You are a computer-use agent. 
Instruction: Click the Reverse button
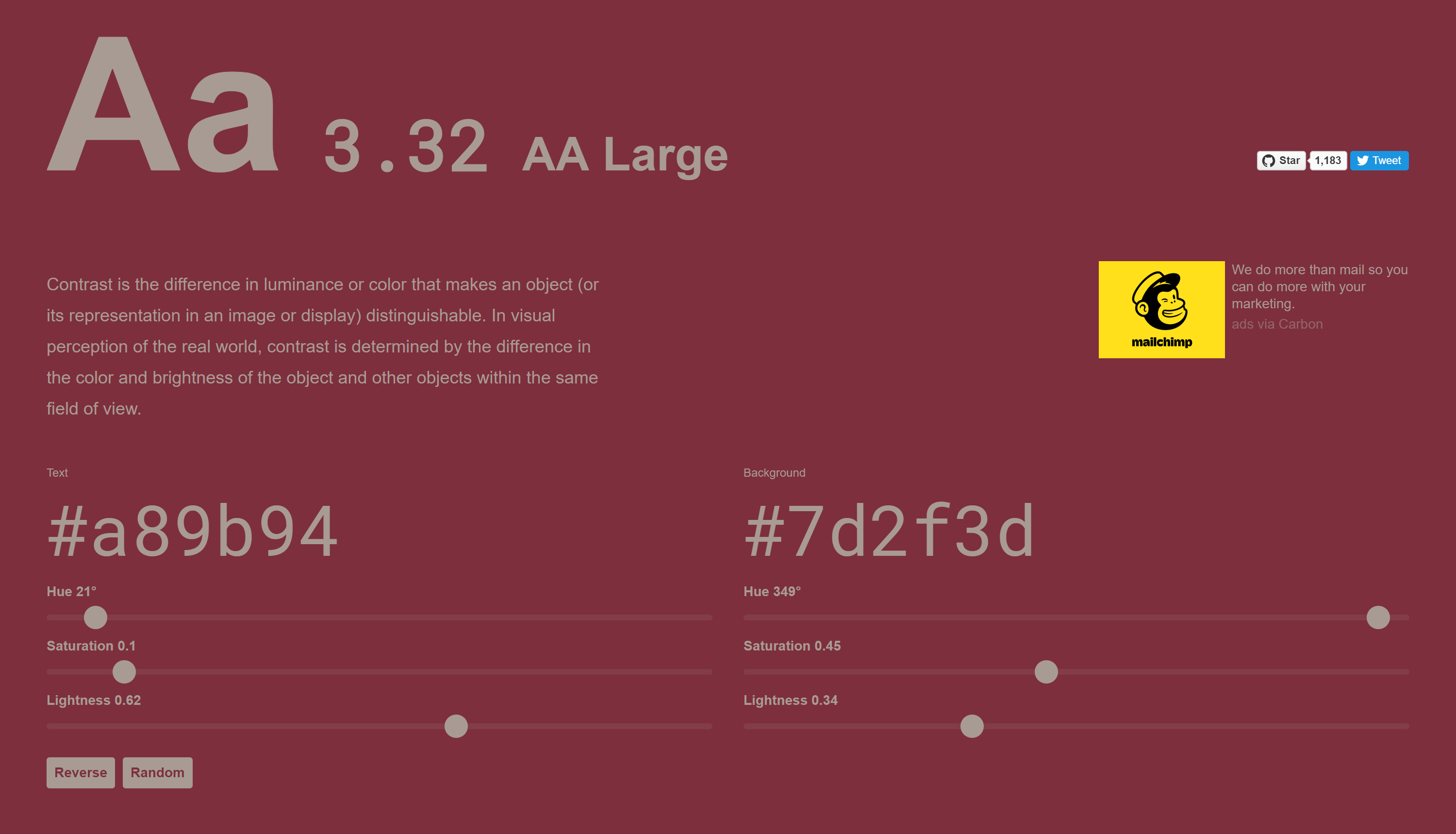coord(81,773)
